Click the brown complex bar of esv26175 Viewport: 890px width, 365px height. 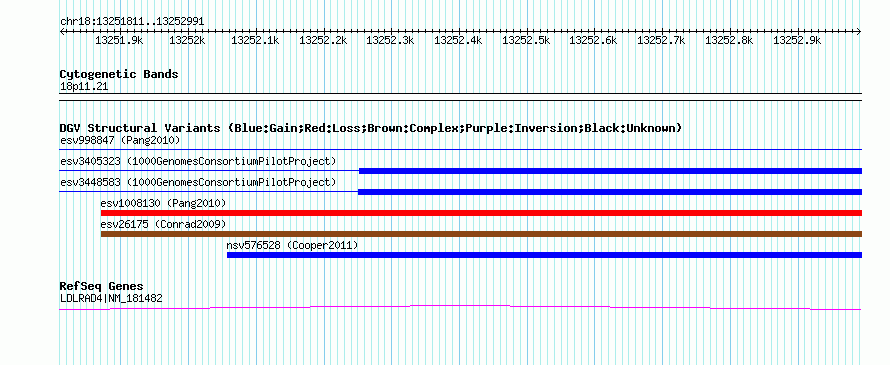[481, 234]
